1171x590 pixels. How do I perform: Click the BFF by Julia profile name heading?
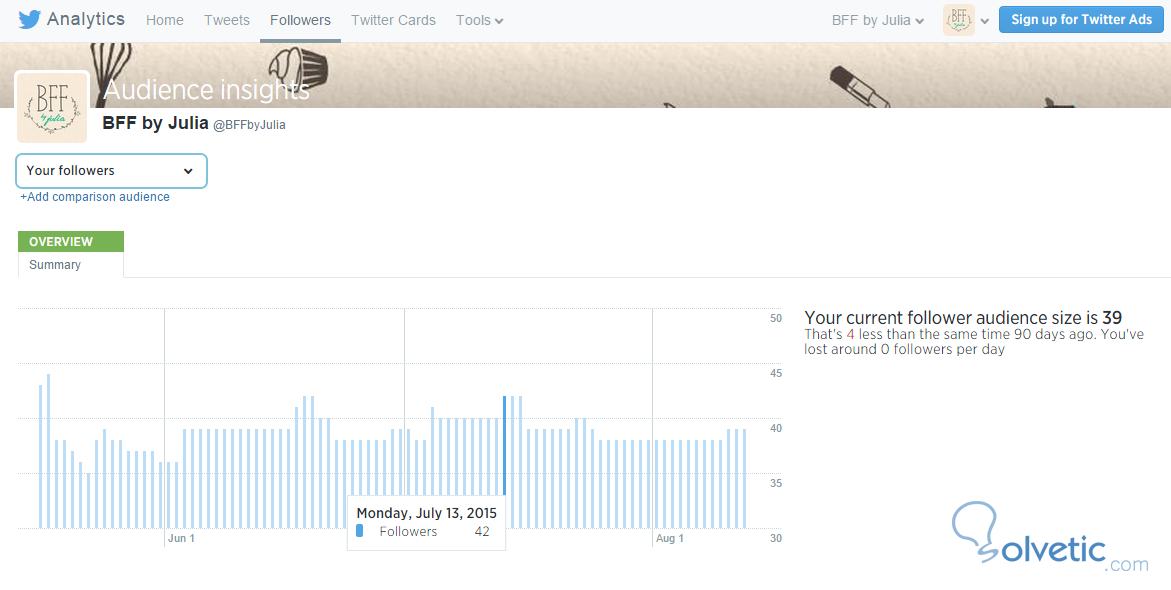pos(155,123)
